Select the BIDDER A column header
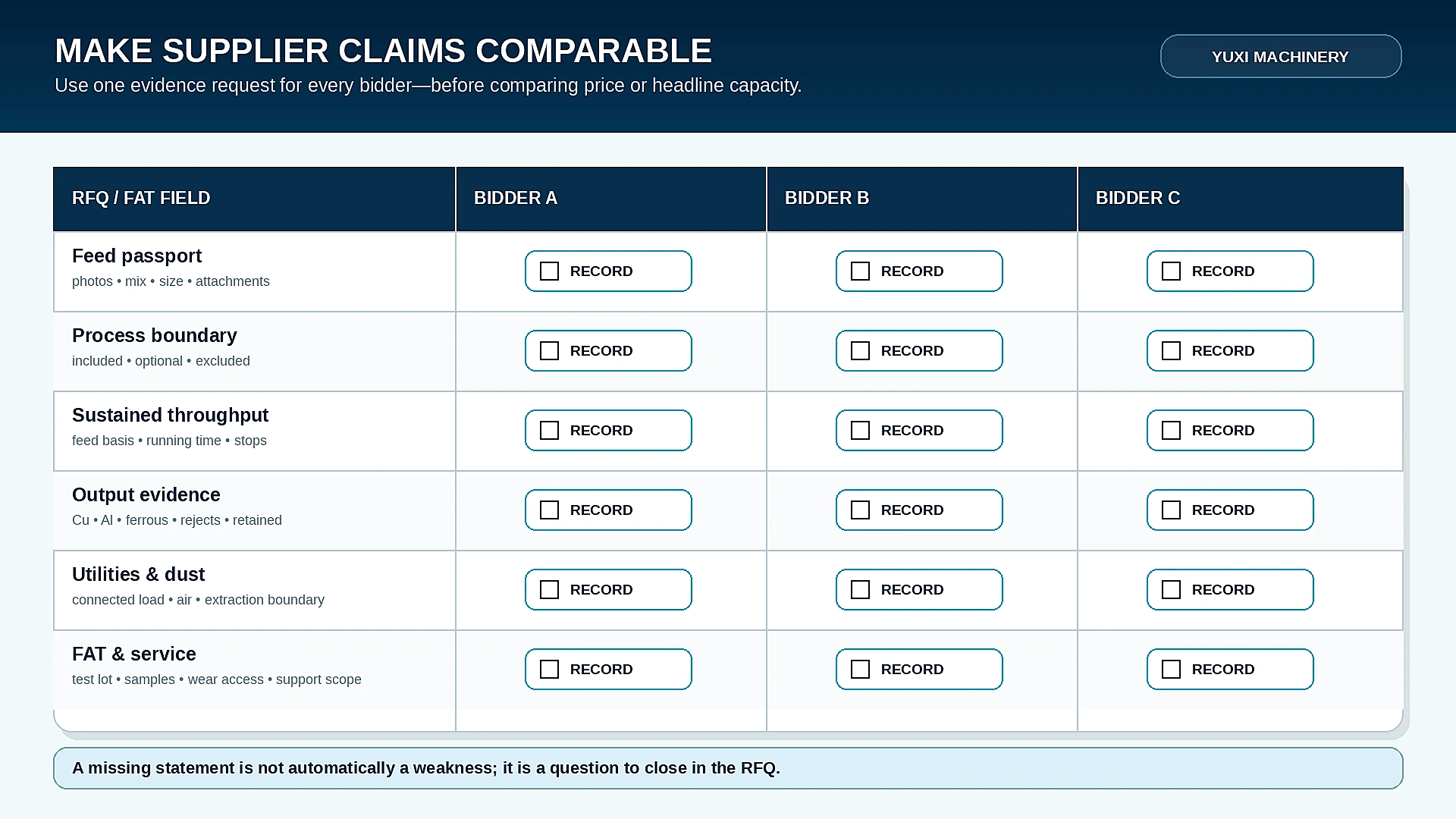Image resolution: width=1456 pixels, height=819 pixels. (x=611, y=199)
